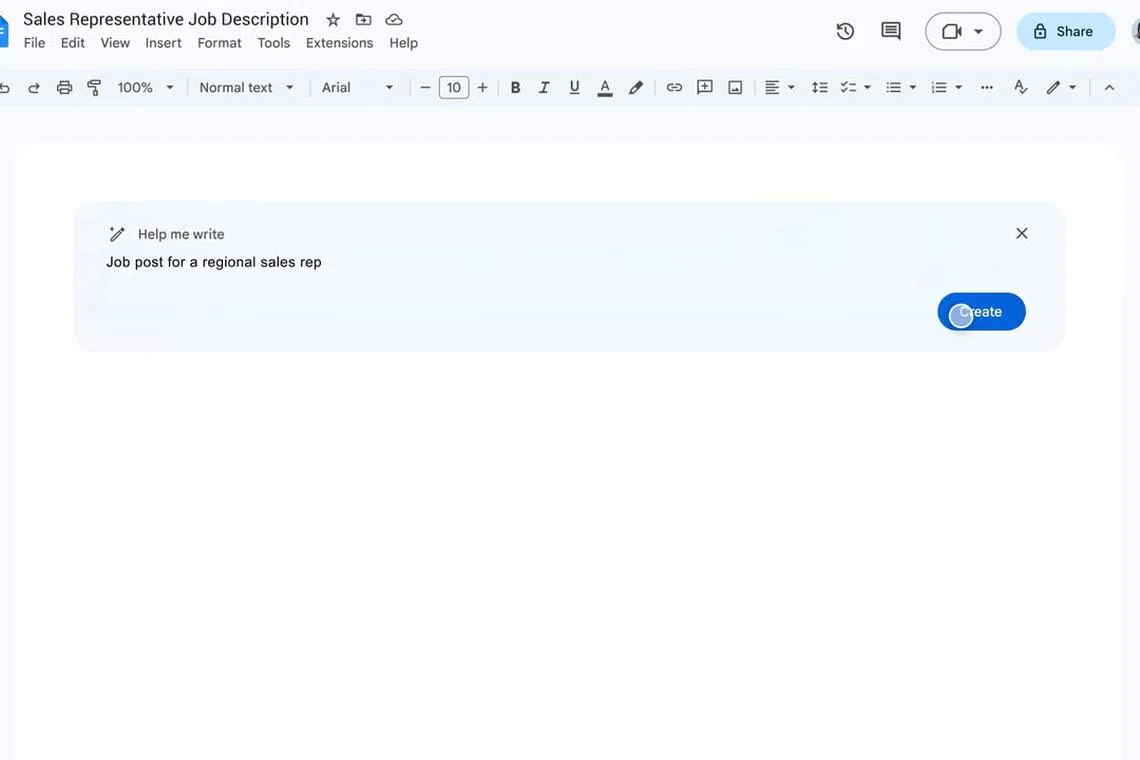The image size is (1140, 760).
Task: Star the document title
Action: (x=333, y=20)
